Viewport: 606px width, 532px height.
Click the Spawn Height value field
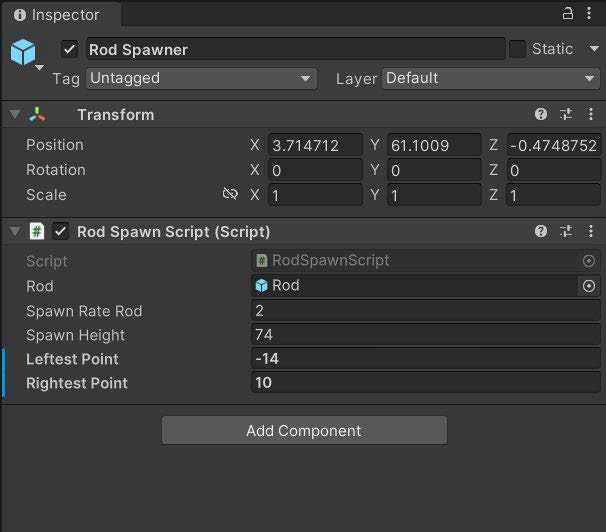coord(425,335)
